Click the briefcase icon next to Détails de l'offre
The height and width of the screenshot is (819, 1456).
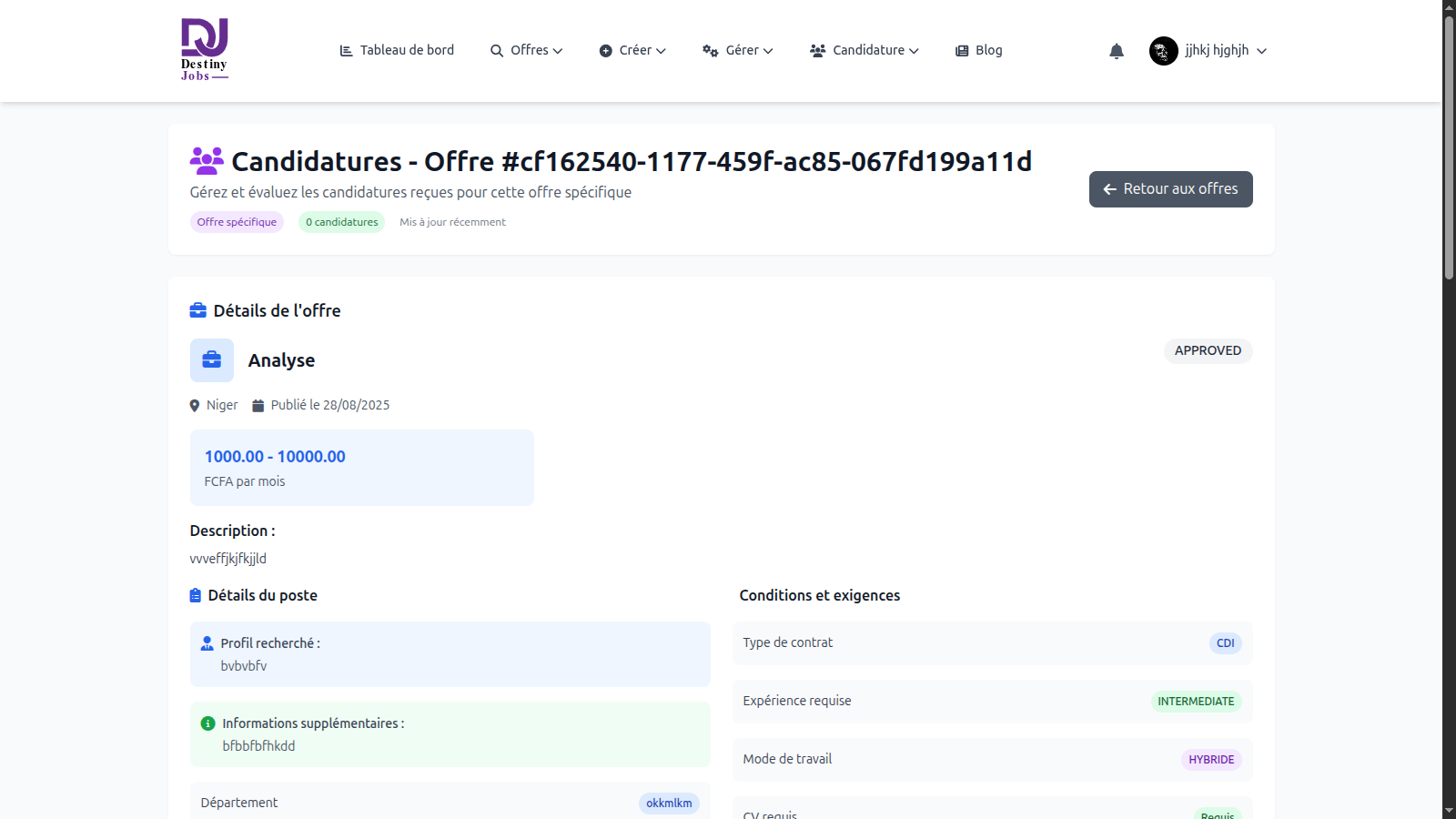coord(198,310)
